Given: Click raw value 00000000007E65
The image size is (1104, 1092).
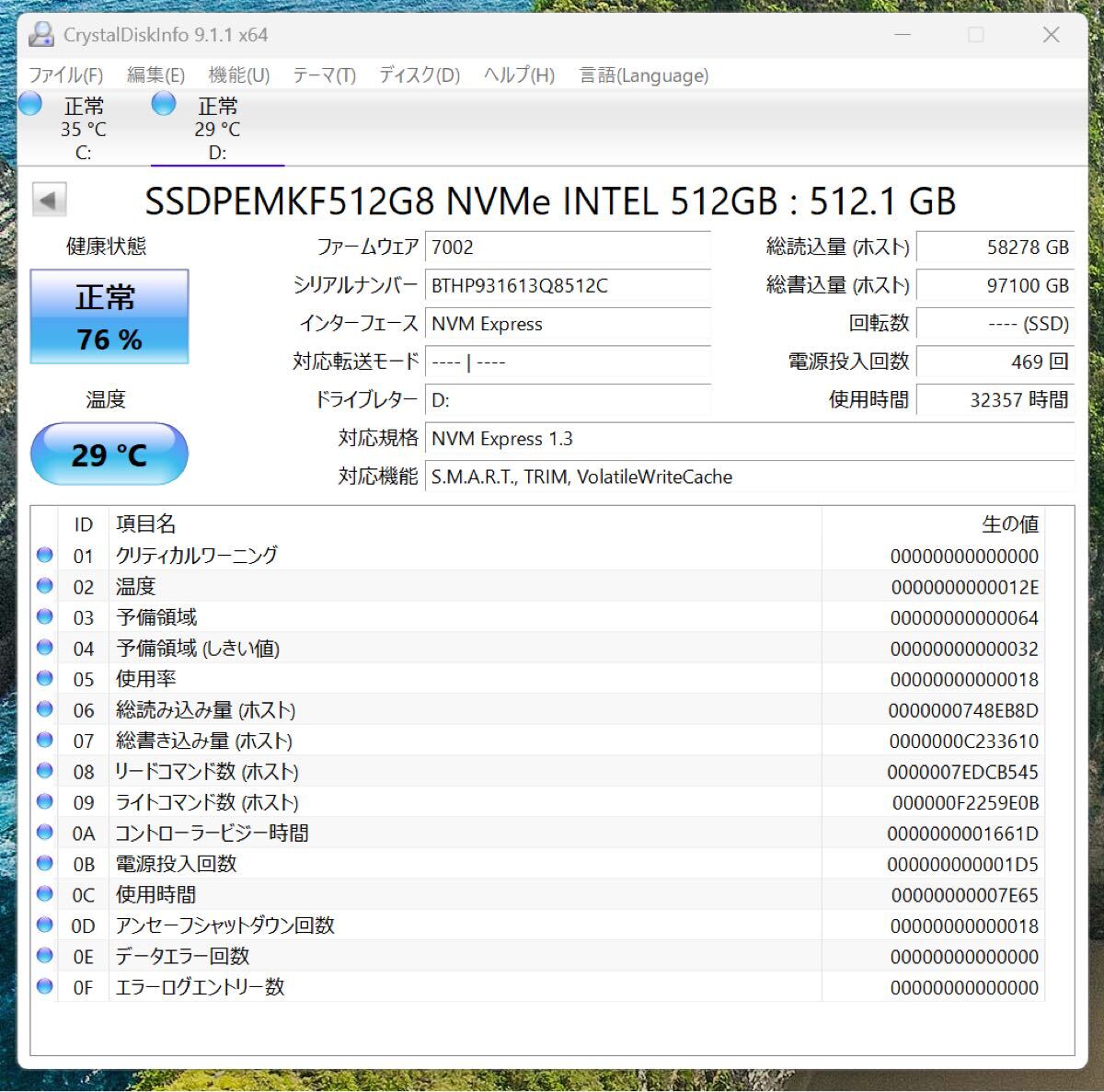Looking at the screenshot, I should 964,895.
